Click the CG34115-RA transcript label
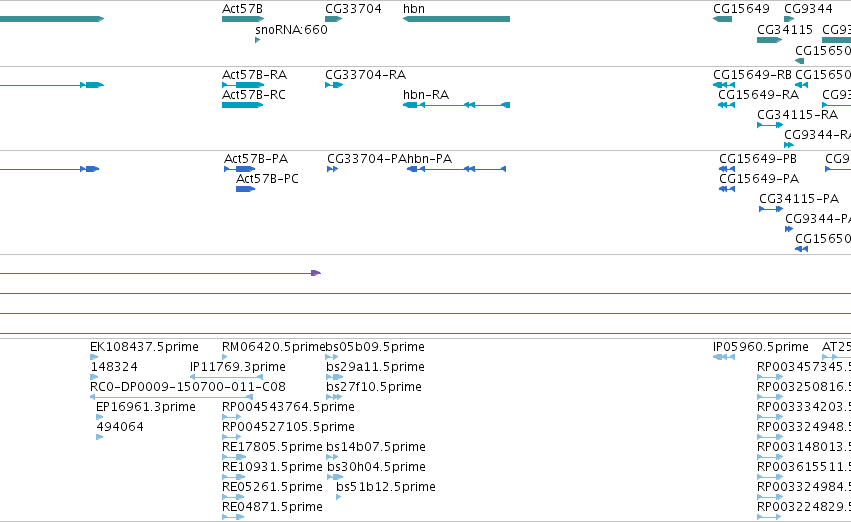Screen dimensions: 851x522 coord(797,114)
